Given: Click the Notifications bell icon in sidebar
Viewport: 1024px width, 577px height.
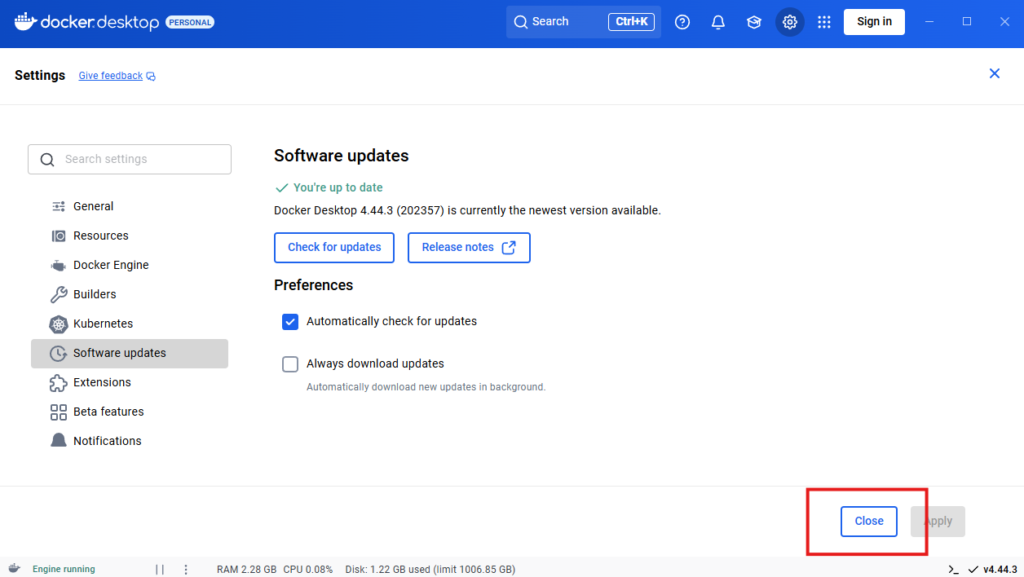Looking at the screenshot, I should [x=58, y=441].
